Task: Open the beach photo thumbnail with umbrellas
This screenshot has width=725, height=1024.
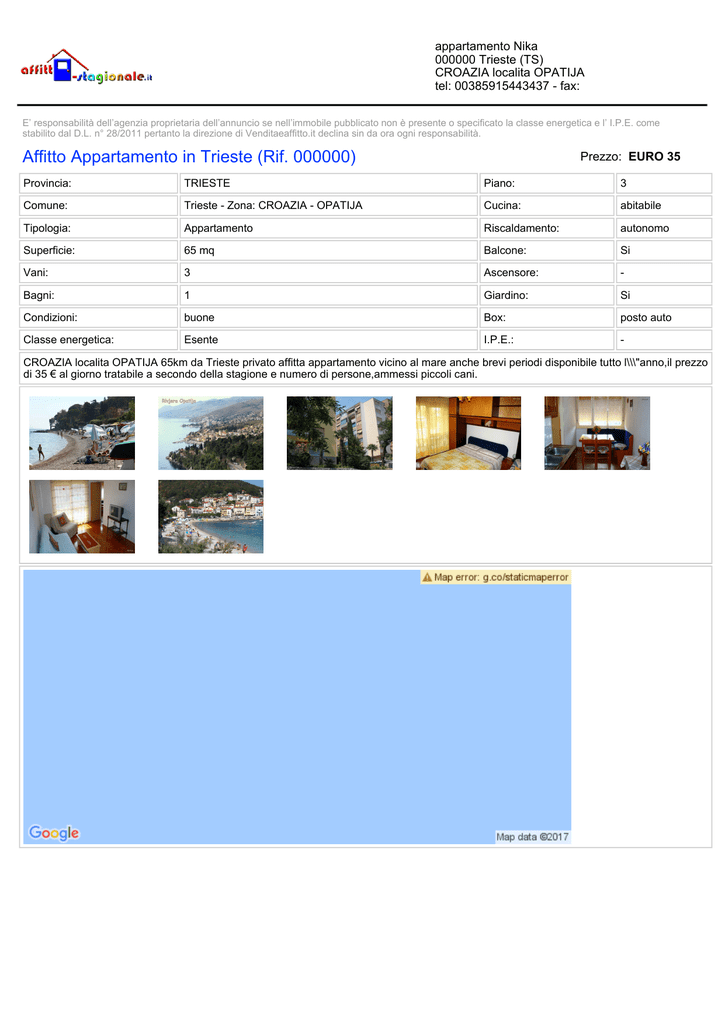Action: 82,433
